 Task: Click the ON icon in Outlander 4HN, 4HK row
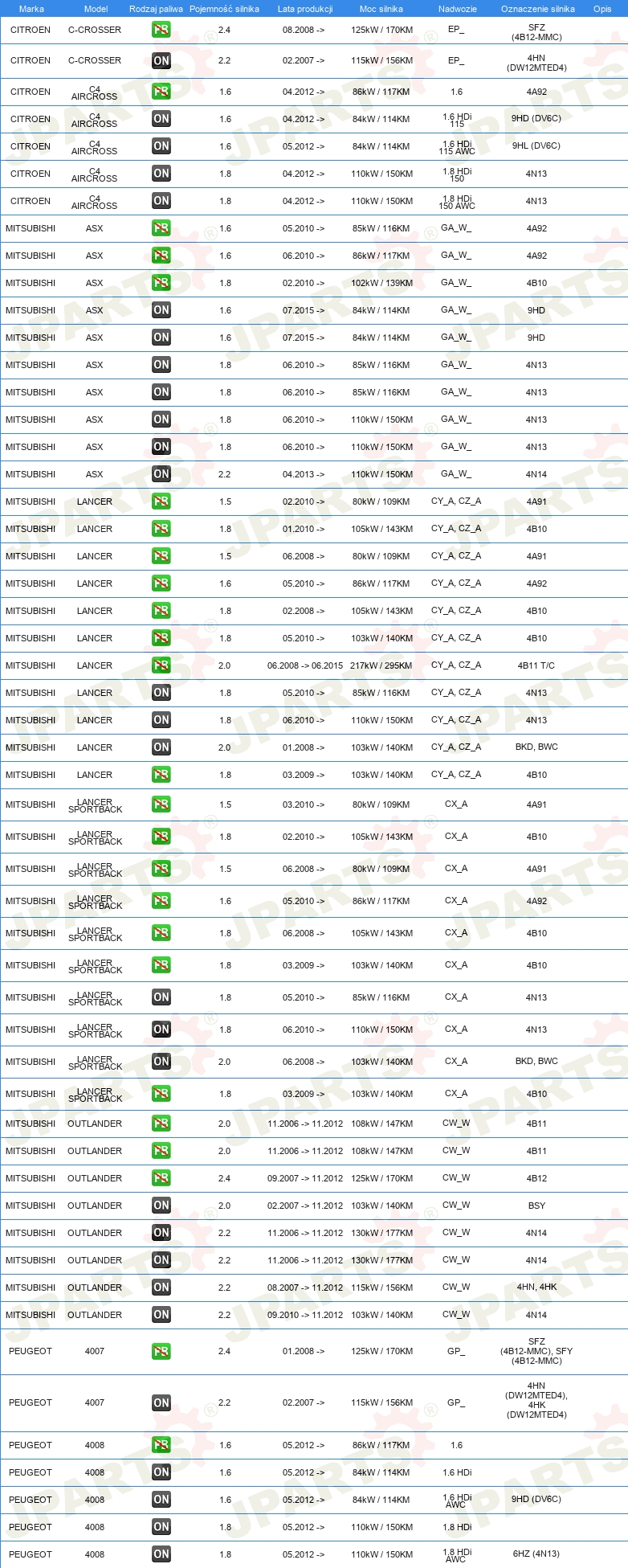[161, 1288]
